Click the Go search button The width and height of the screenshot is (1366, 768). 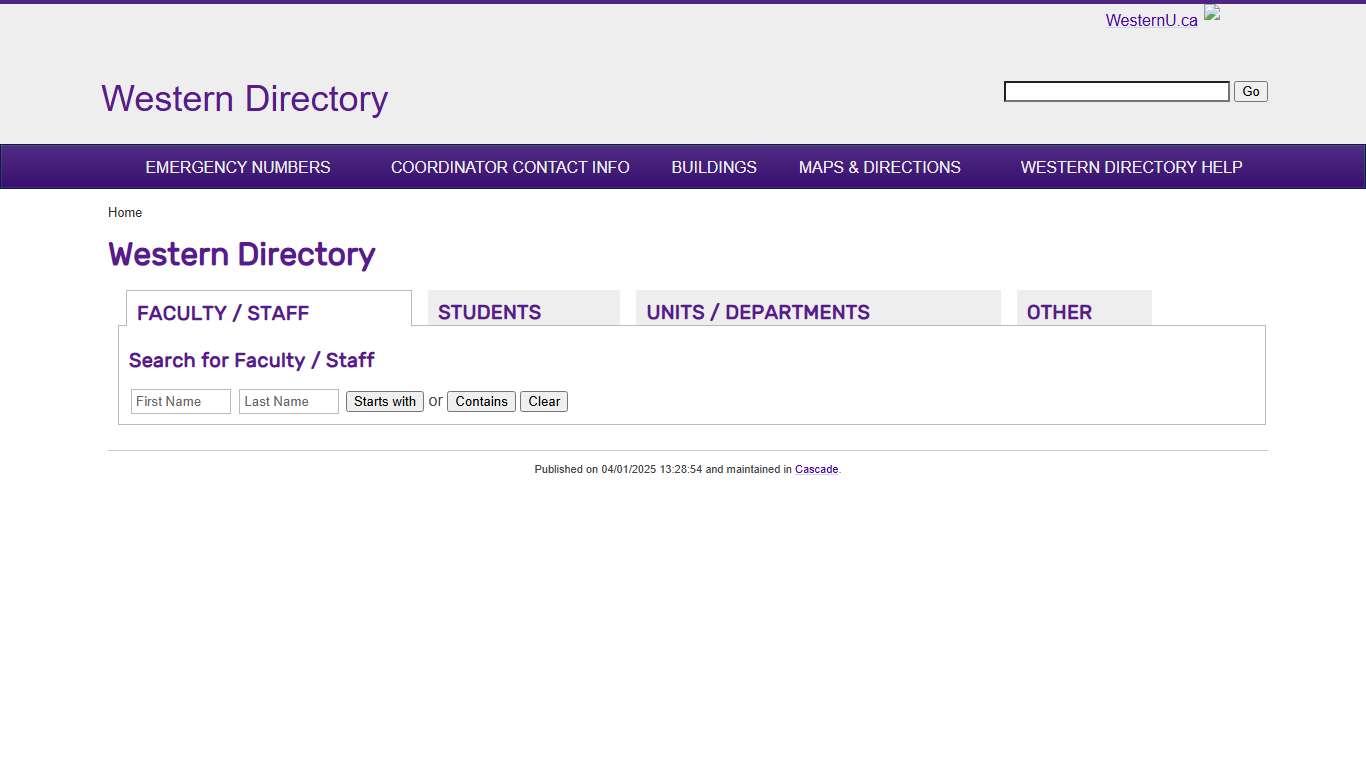tap(1250, 91)
